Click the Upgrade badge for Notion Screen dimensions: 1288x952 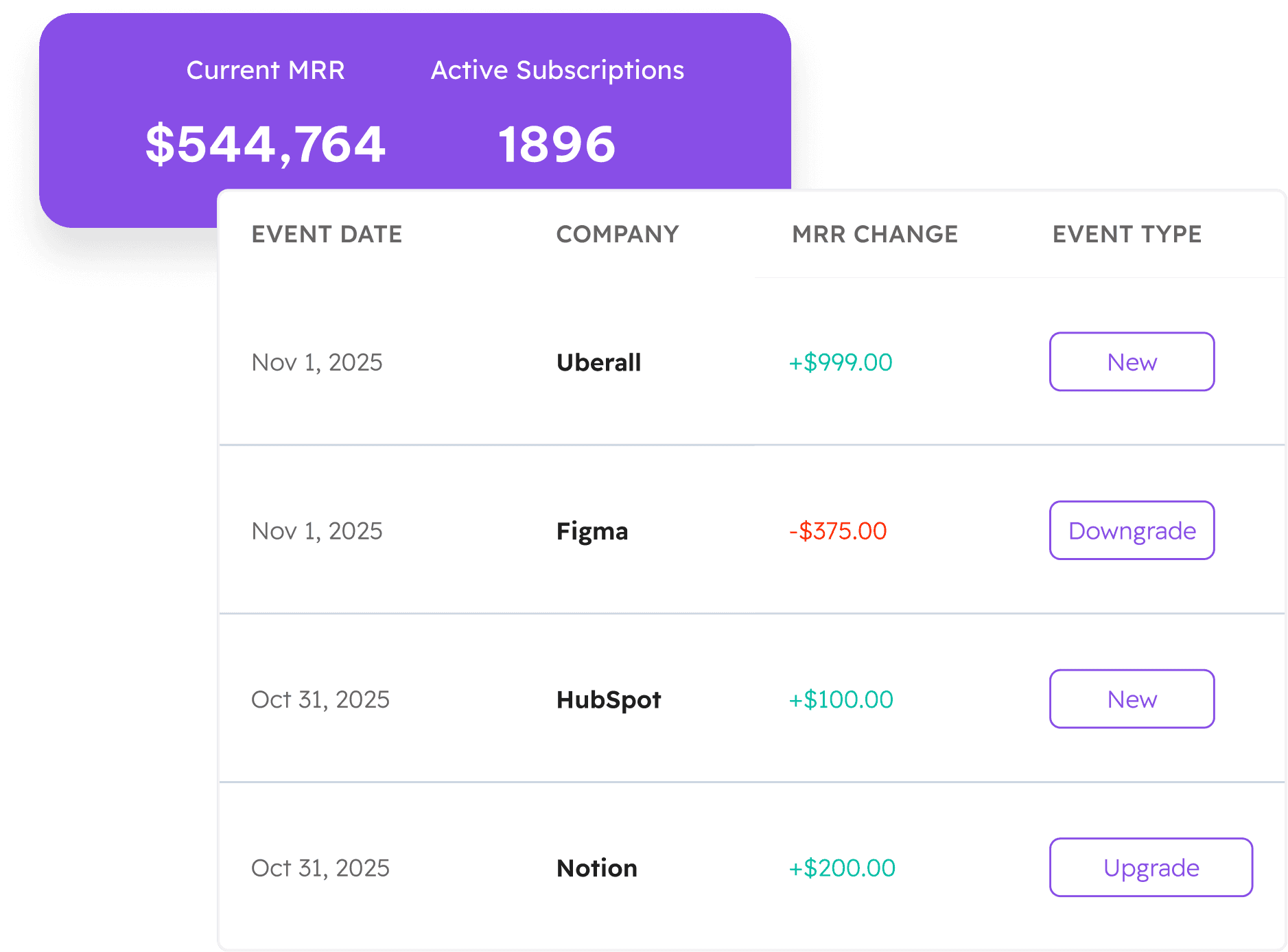coord(1151,867)
